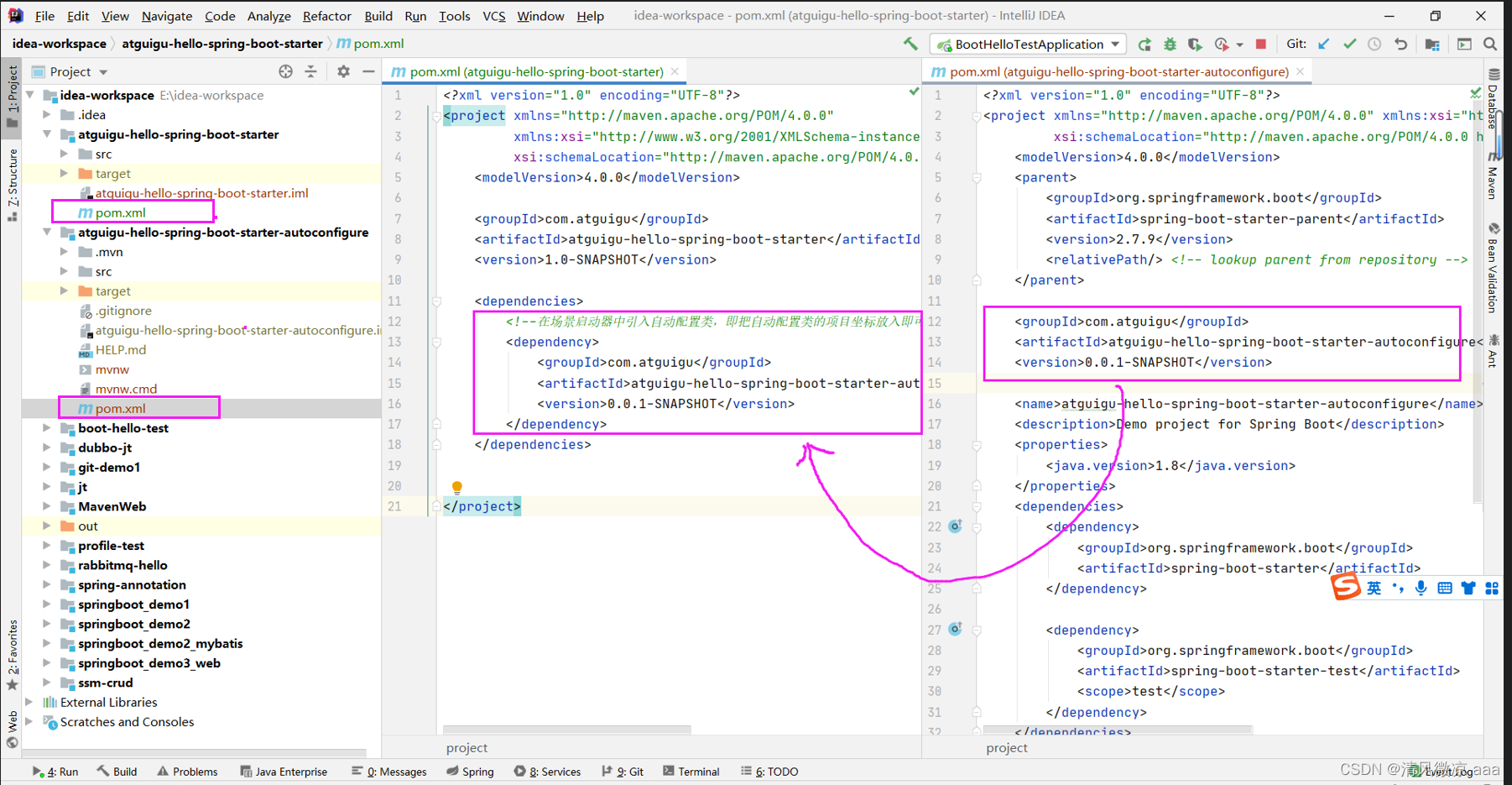
Task: Open Project Structure icon in toolbar
Action: 1432,44
